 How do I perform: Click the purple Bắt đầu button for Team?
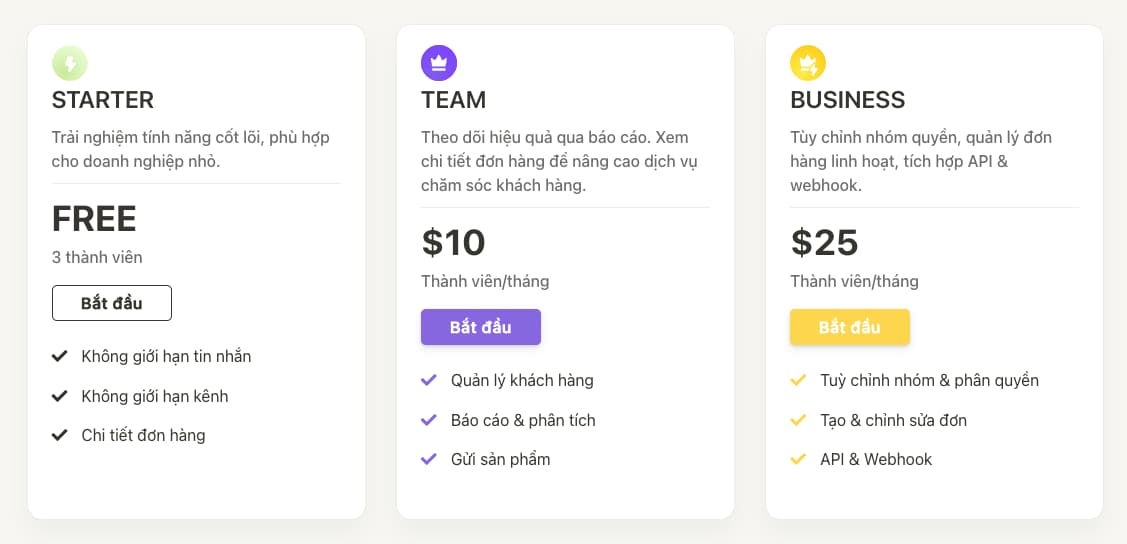click(481, 327)
